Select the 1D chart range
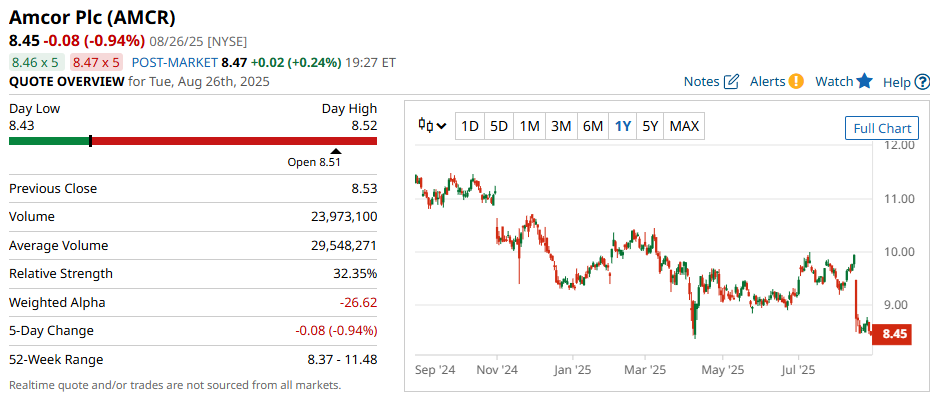Viewport: 936px width, 406px height. 470,127
